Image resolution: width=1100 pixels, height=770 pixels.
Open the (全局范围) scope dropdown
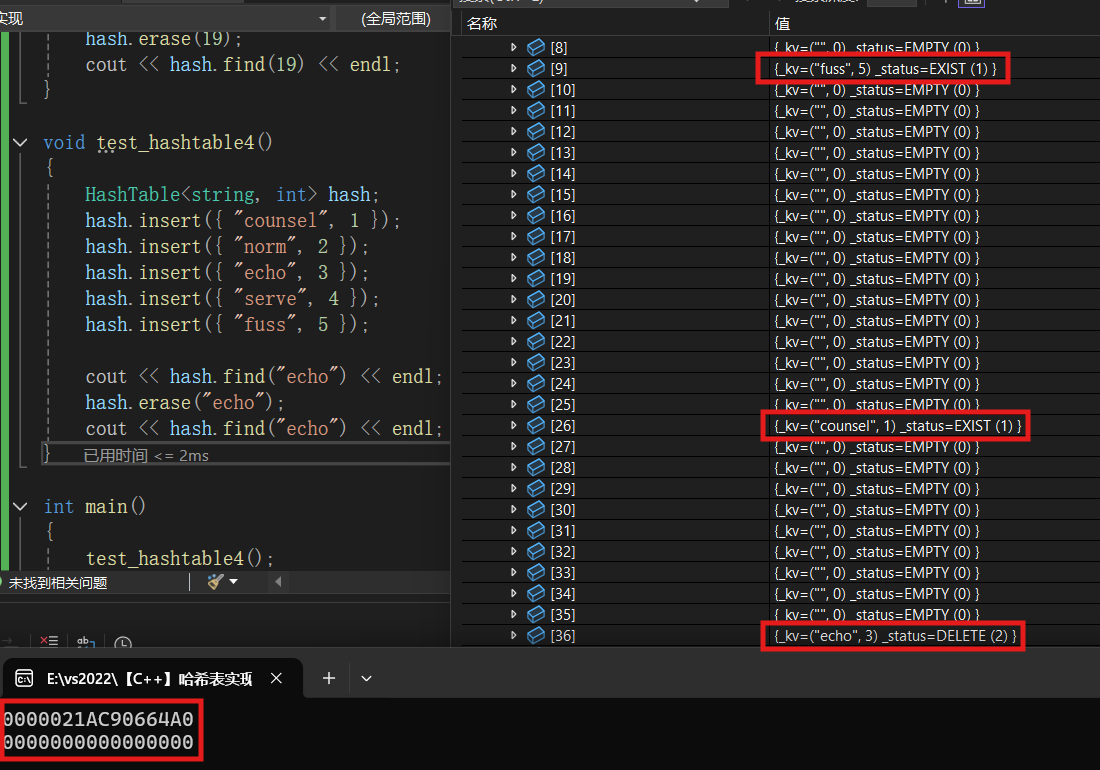pyautogui.click(x=396, y=19)
